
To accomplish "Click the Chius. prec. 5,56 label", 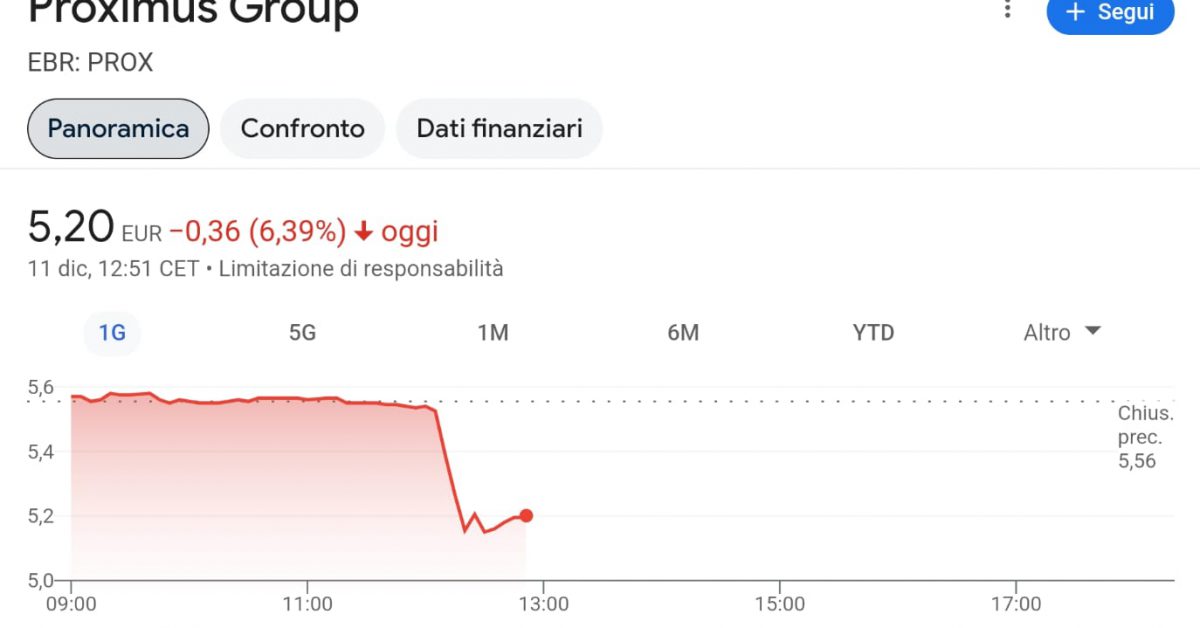I will pos(1146,437).
